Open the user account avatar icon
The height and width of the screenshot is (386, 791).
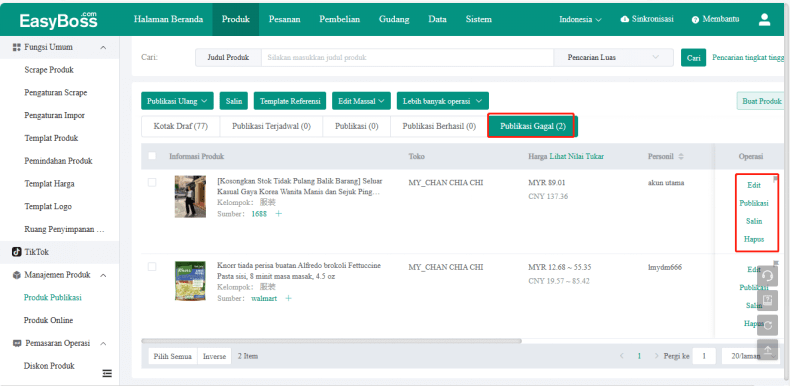click(764, 20)
